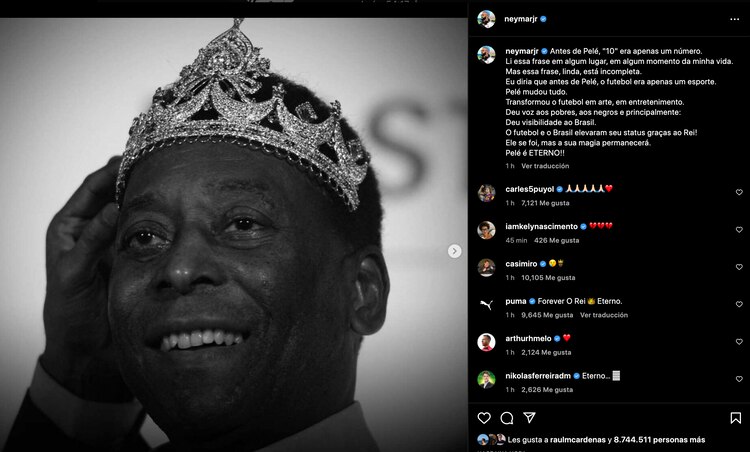750x452 pixels.
Task: Like the post with the heart icon
Action: [484, 418]
